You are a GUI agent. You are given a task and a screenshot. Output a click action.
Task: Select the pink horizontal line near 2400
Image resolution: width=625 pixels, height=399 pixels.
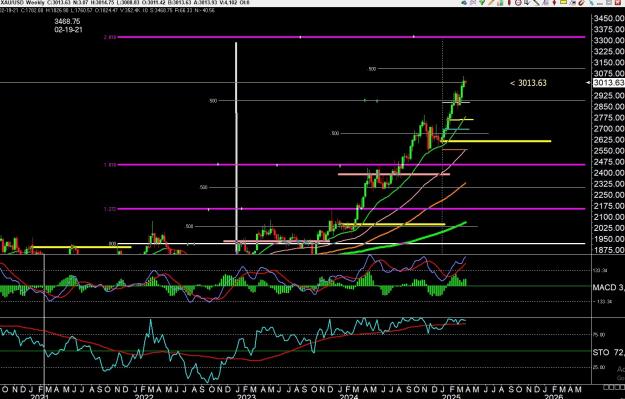coord(394,174)
